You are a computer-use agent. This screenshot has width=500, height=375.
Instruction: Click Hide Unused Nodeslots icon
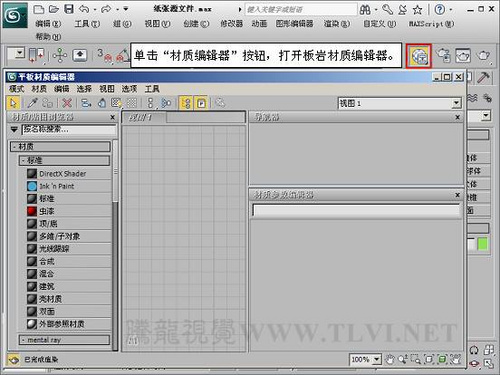coord(102,103)
